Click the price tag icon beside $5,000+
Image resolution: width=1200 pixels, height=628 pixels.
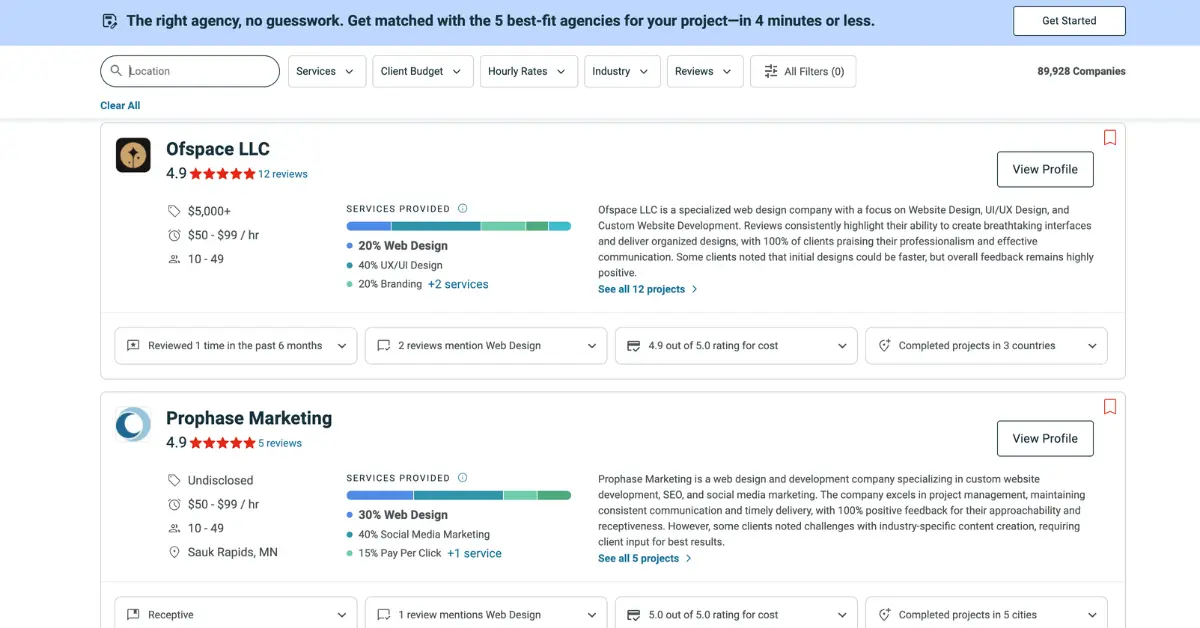176,211
